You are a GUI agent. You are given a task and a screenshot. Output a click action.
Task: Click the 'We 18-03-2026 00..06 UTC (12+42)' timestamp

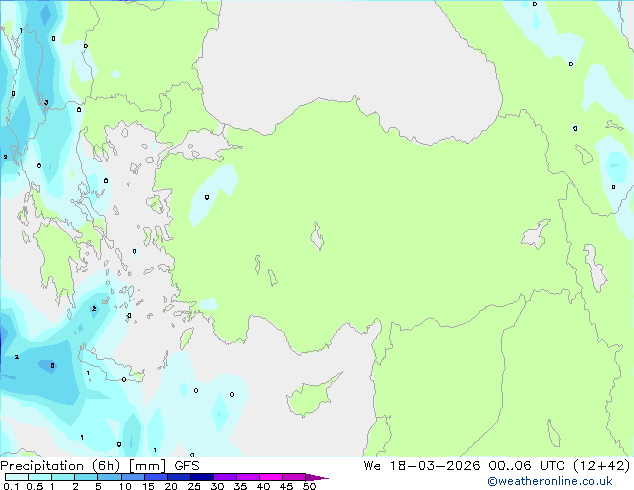497,466
